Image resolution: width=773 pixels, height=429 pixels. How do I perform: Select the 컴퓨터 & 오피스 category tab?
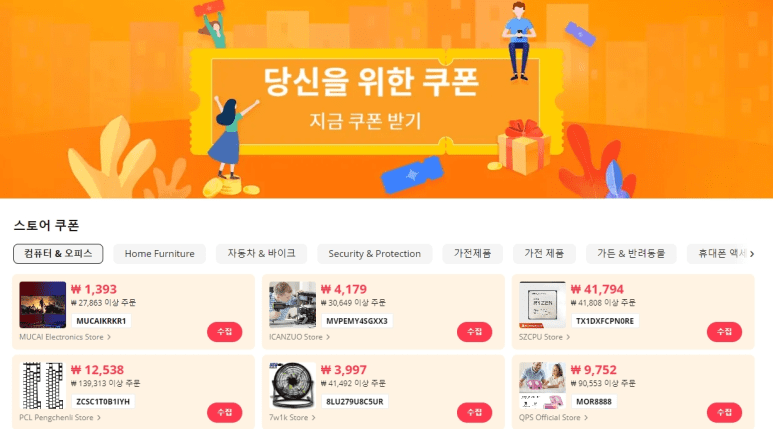point(58,253)
